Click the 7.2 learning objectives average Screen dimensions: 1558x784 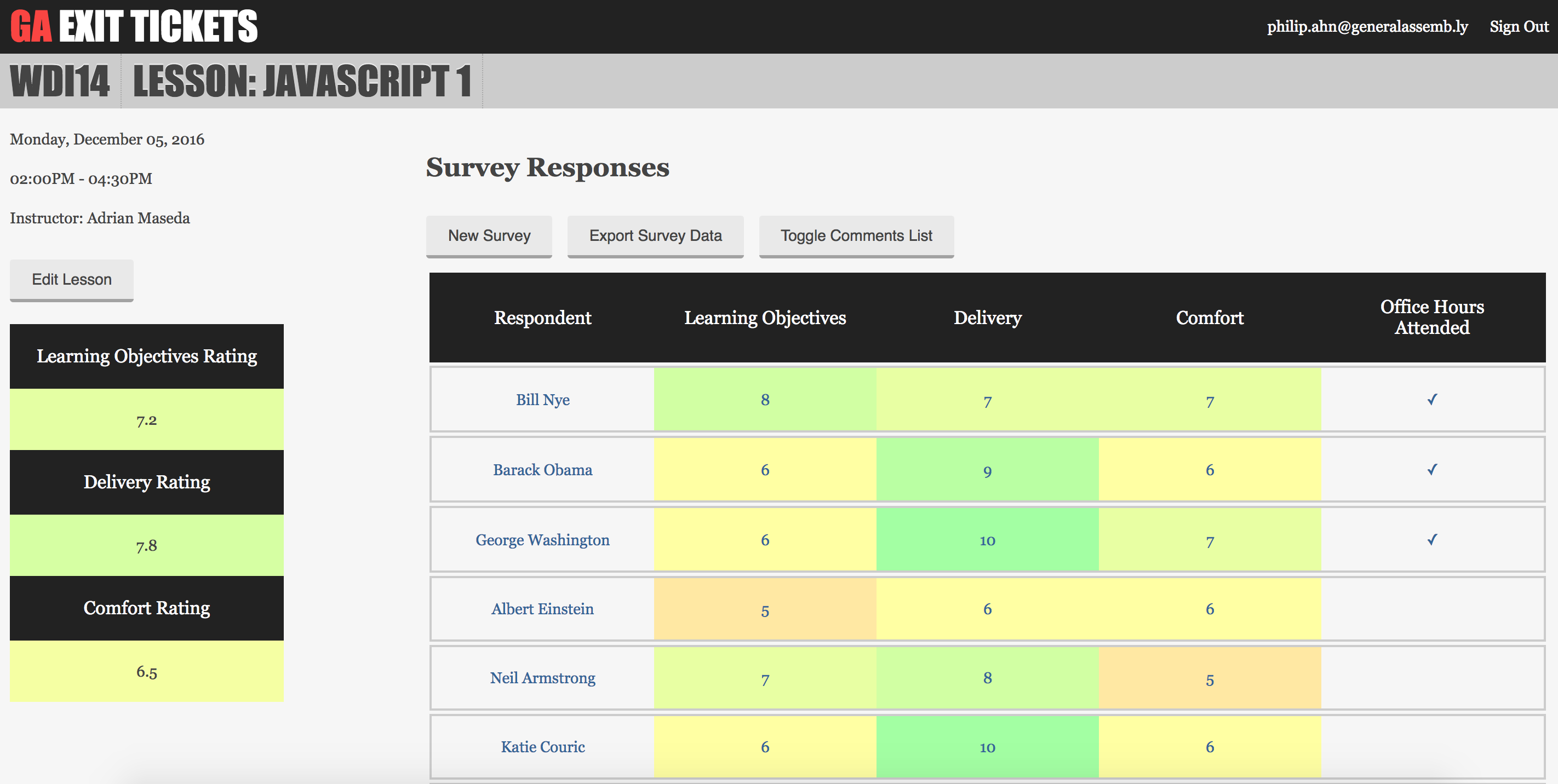point(146,419)
